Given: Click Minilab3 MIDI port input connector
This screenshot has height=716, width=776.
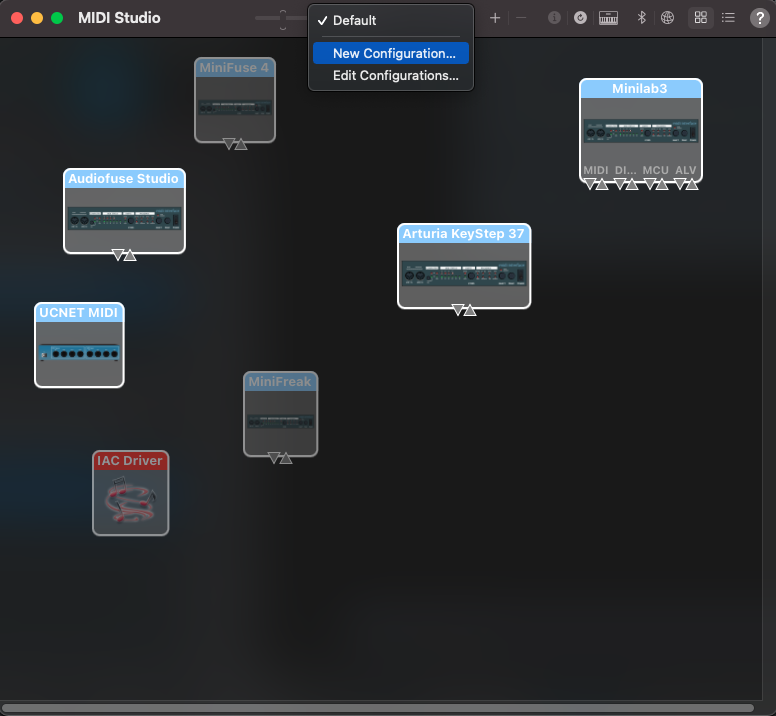Looking at the screenshot, I should coord(589,184).
